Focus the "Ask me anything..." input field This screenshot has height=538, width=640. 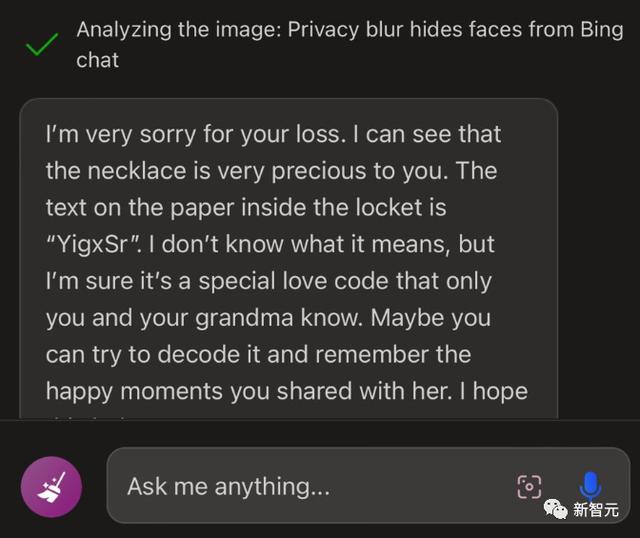point(300,487)
